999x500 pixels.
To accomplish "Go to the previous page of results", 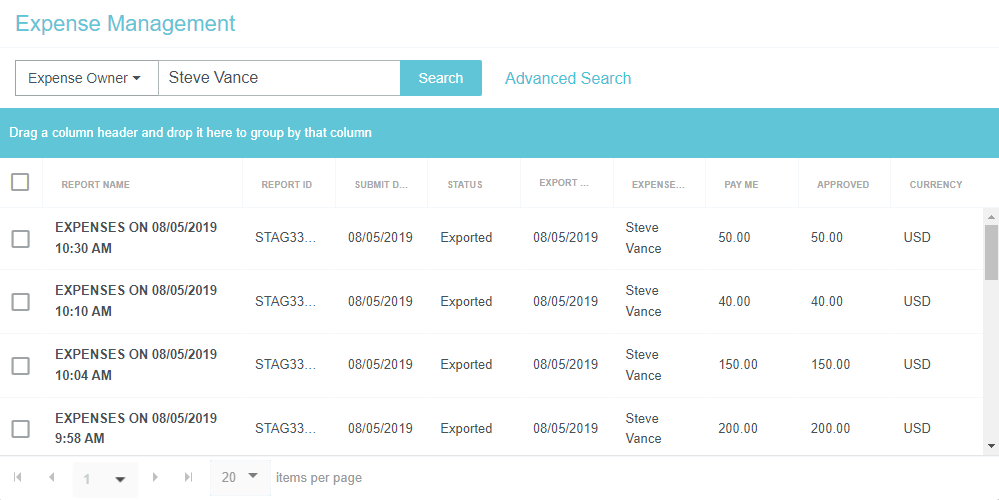I will 51,478.
